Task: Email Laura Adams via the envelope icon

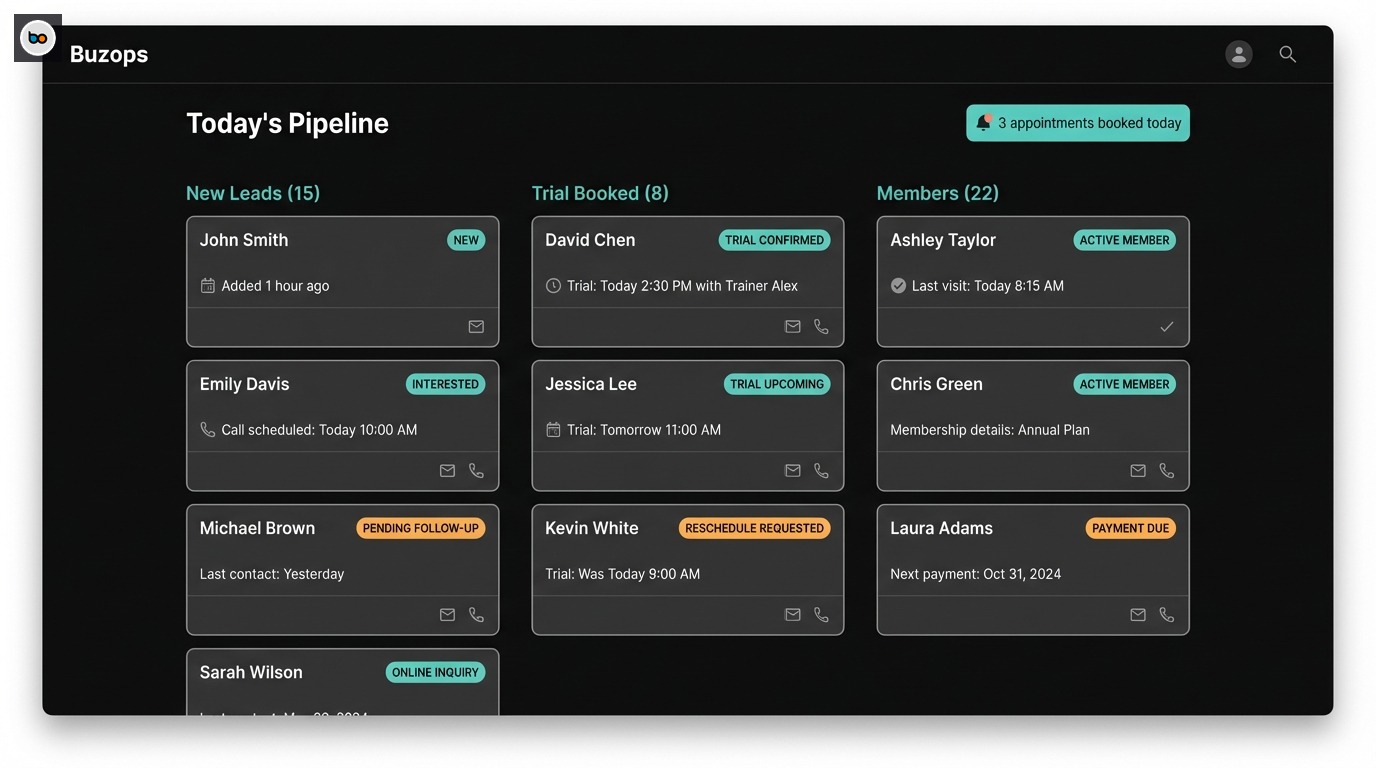Action: pyautogui.click(x=1138, y=614)
